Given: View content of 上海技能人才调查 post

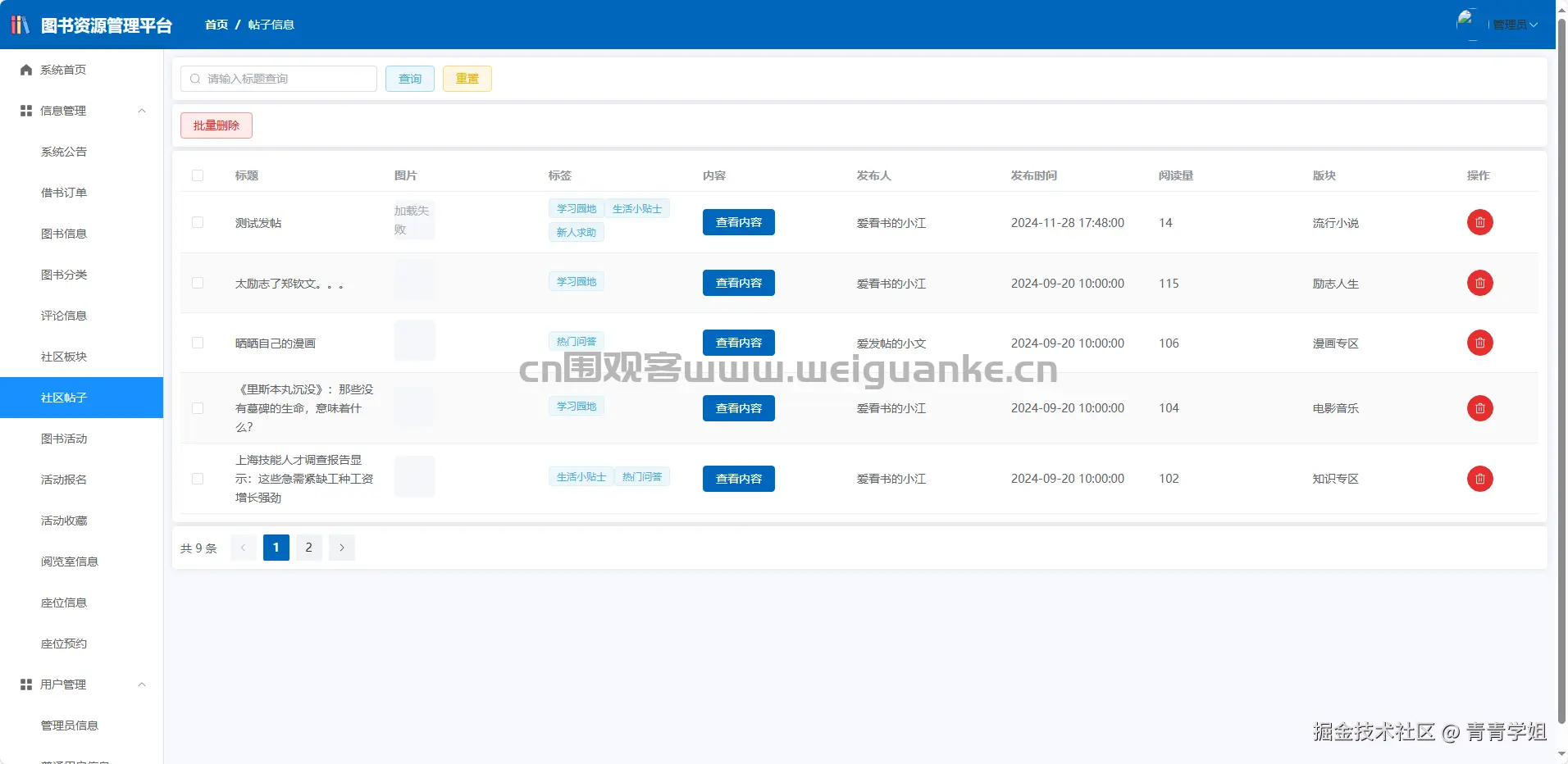Looking at the screenshot, I should [x=739, y=479].
